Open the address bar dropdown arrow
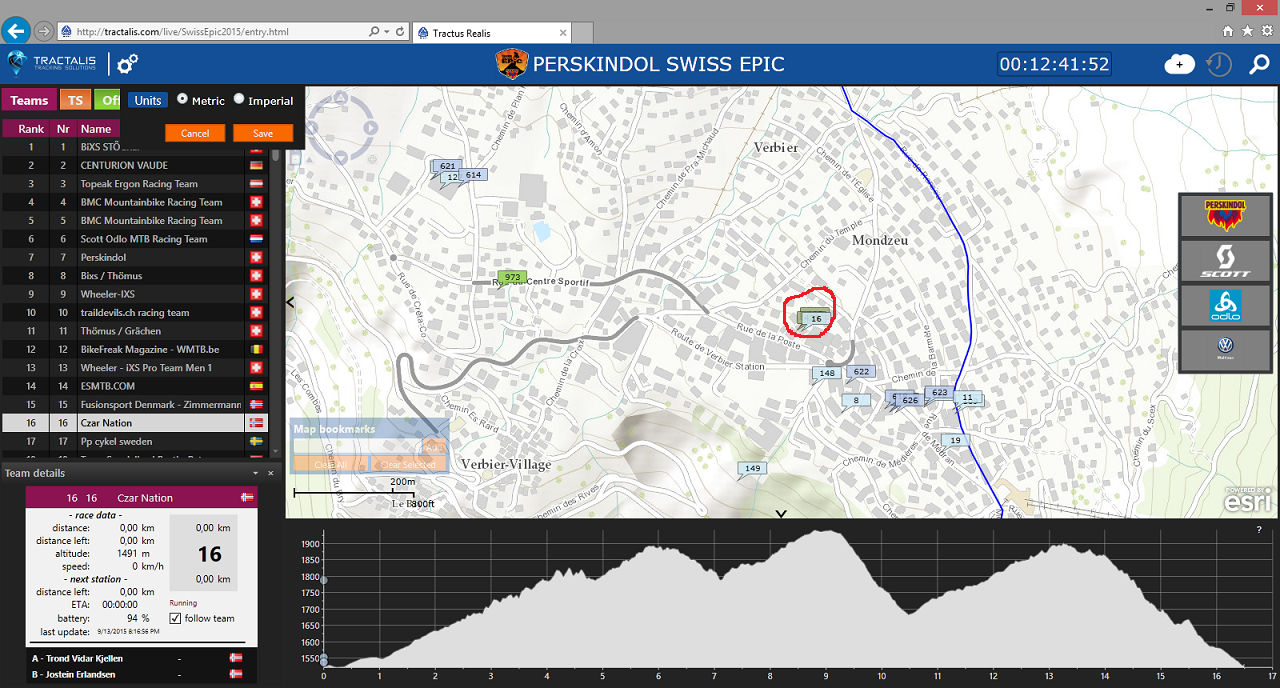This screenshot has width=1280, height=688. 387,32
